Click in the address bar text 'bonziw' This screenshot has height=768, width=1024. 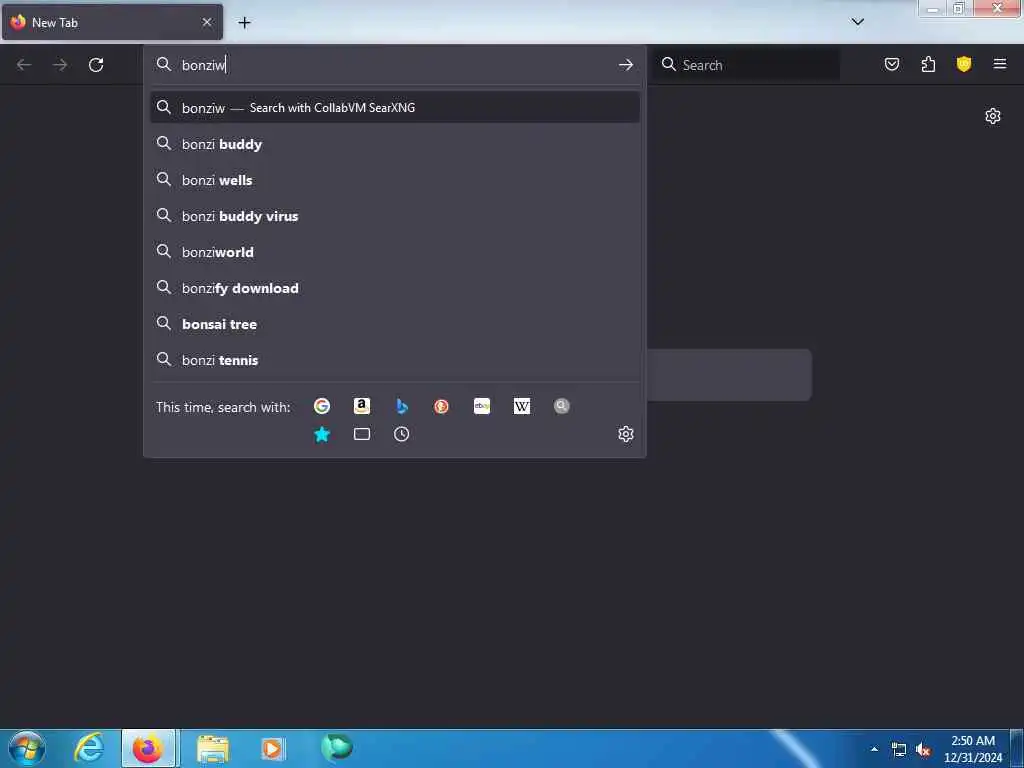[204, 65]
